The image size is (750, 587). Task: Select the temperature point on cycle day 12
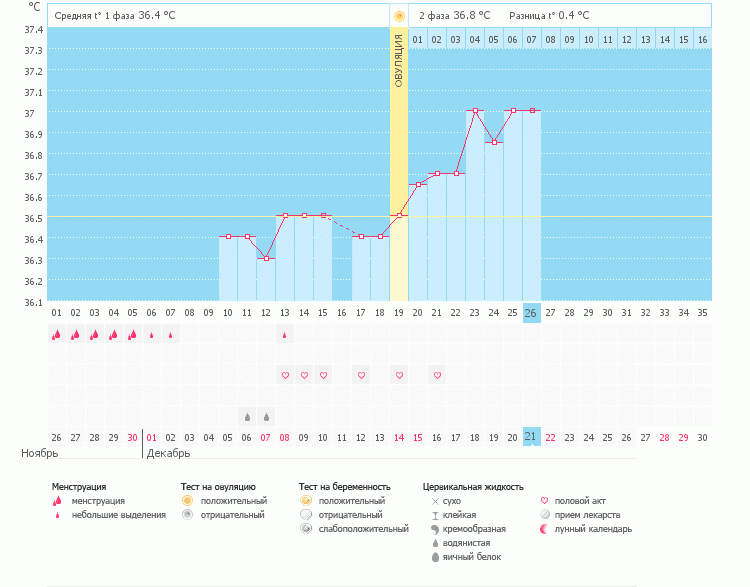click(x=266, y=258)
